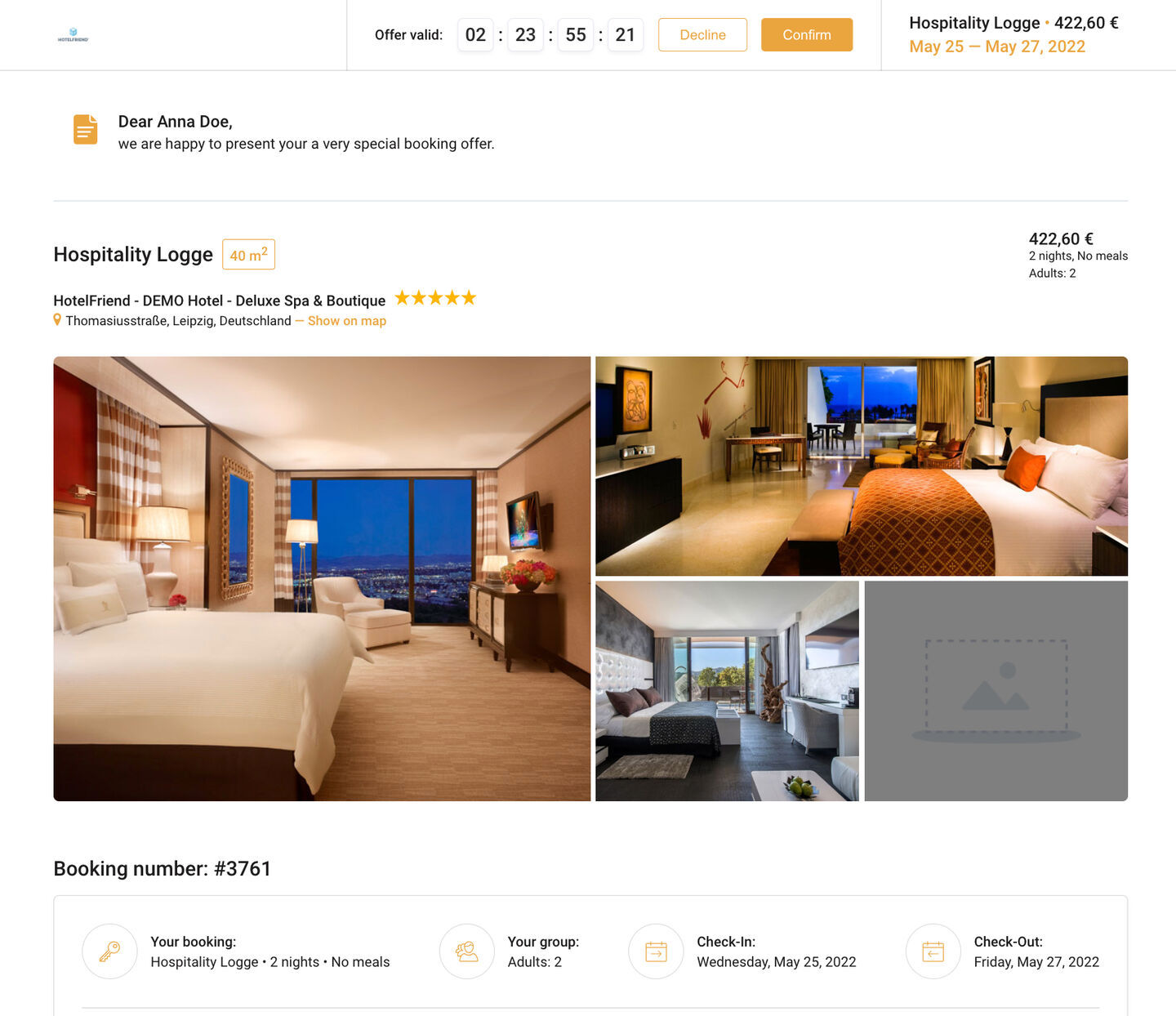Open the orange bedspread room photo
The width and height of the screenshot is (1176, 1016).
[862, 466]
